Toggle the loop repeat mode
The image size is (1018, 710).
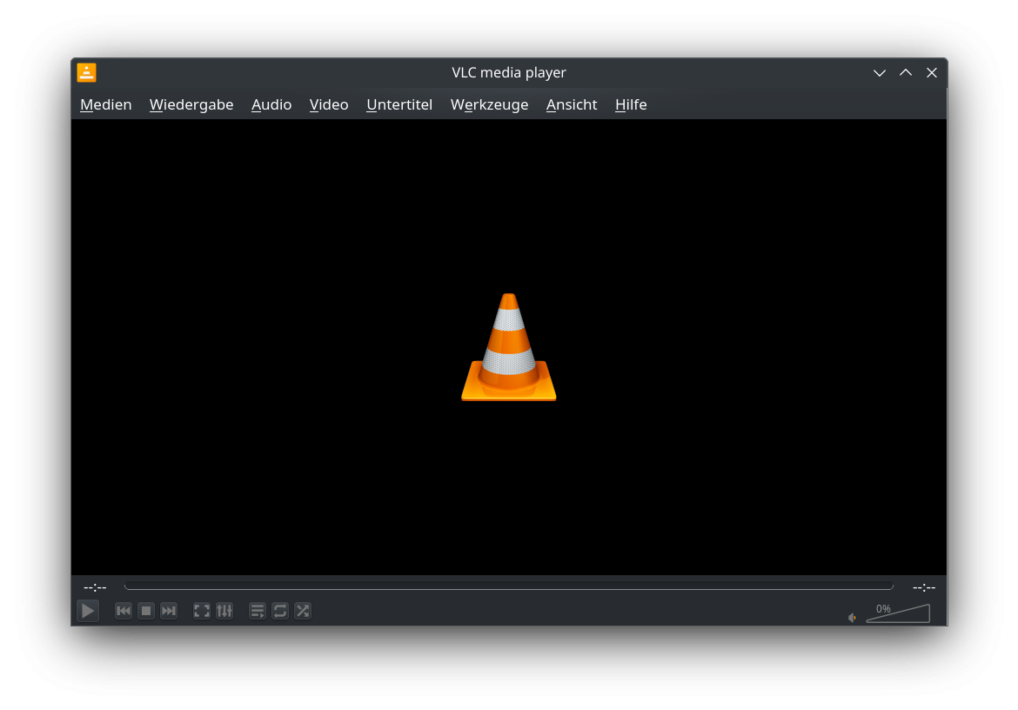click(x=280, y=610)
